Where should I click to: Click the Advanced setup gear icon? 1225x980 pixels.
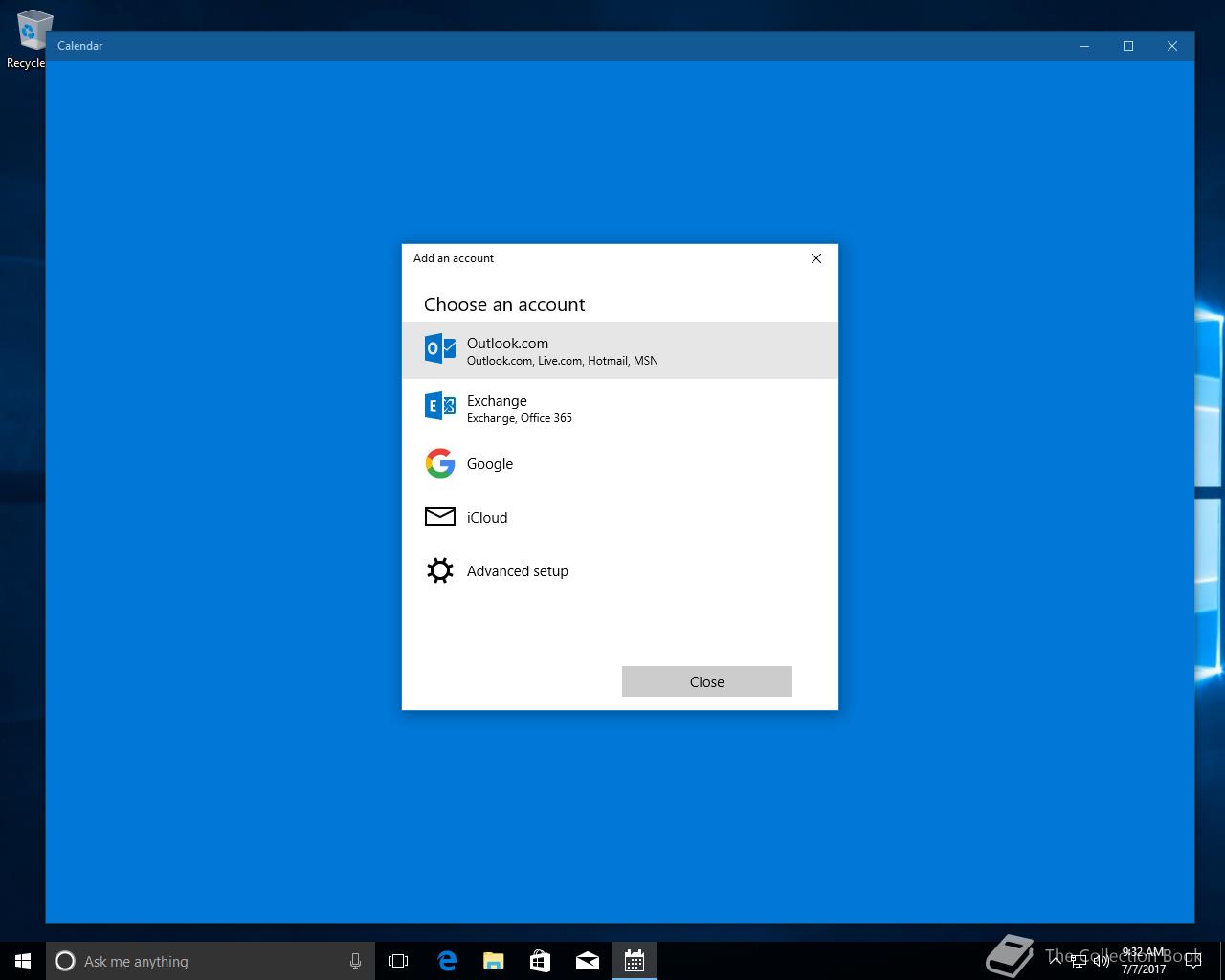[440, 570]
